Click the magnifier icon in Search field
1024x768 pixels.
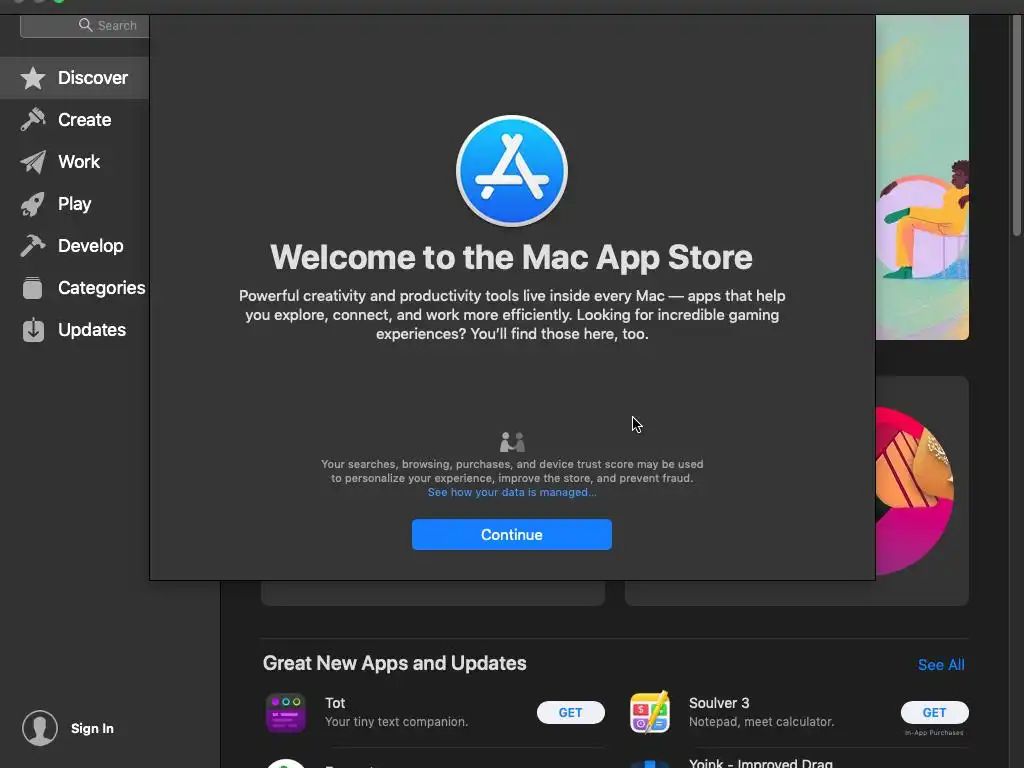point(86,25)
